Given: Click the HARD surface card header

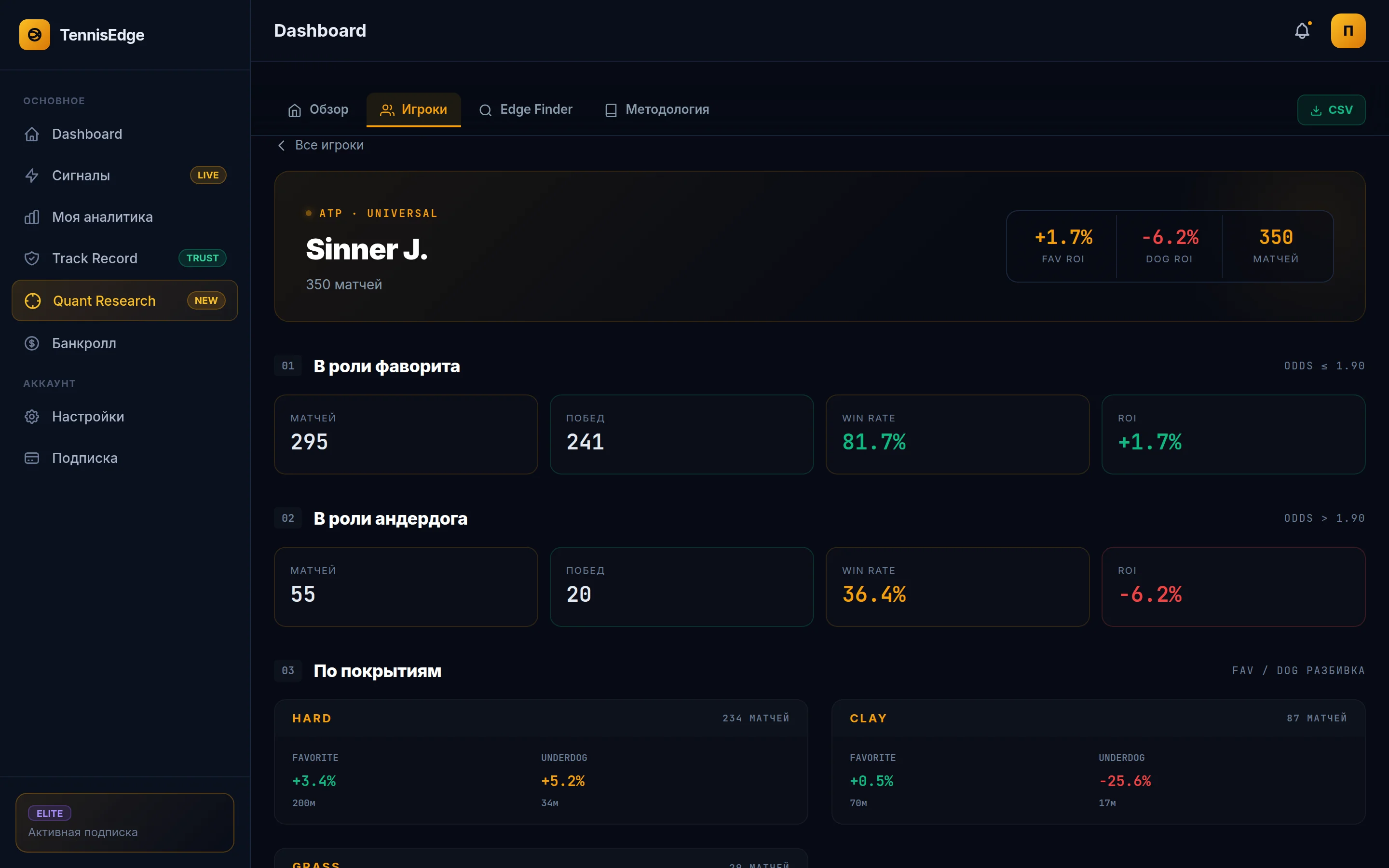Looking at the screenshot, I should [541, 718].
